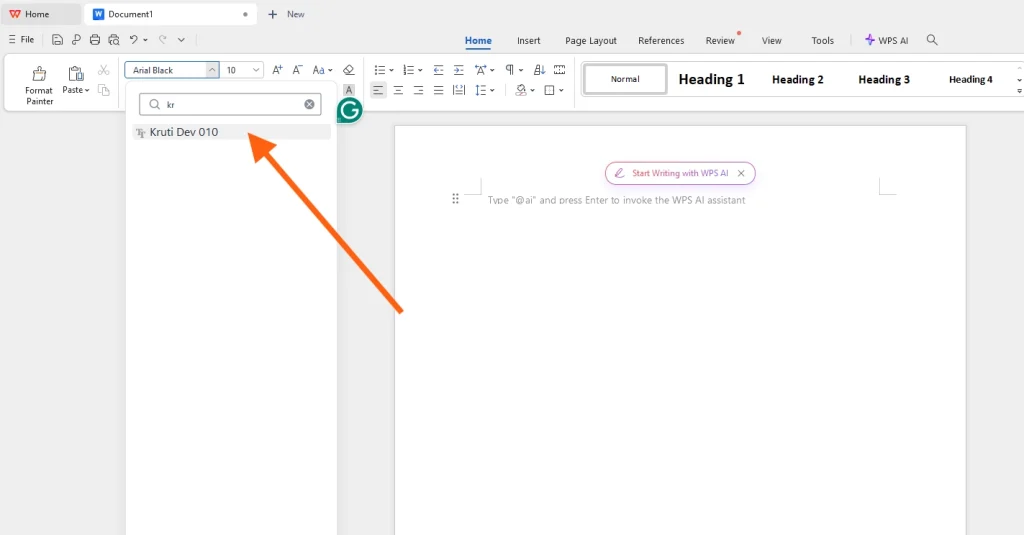Toggle left text alignment

coord(378,90)
